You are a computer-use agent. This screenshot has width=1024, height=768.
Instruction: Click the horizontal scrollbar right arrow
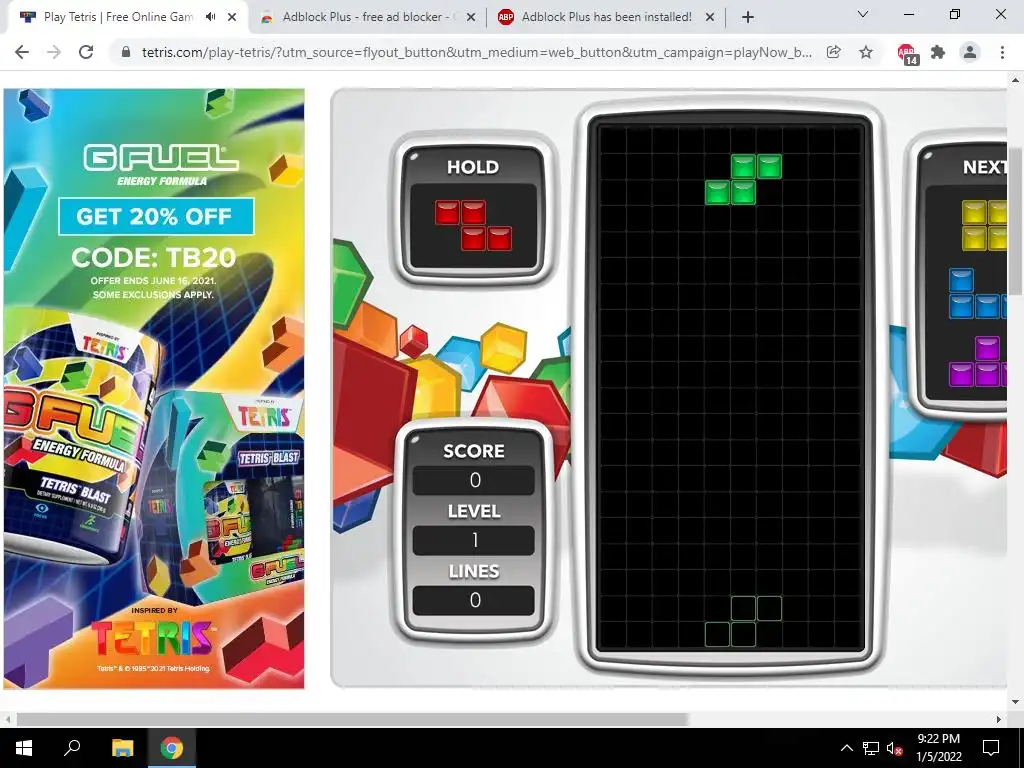coord(999,719)
